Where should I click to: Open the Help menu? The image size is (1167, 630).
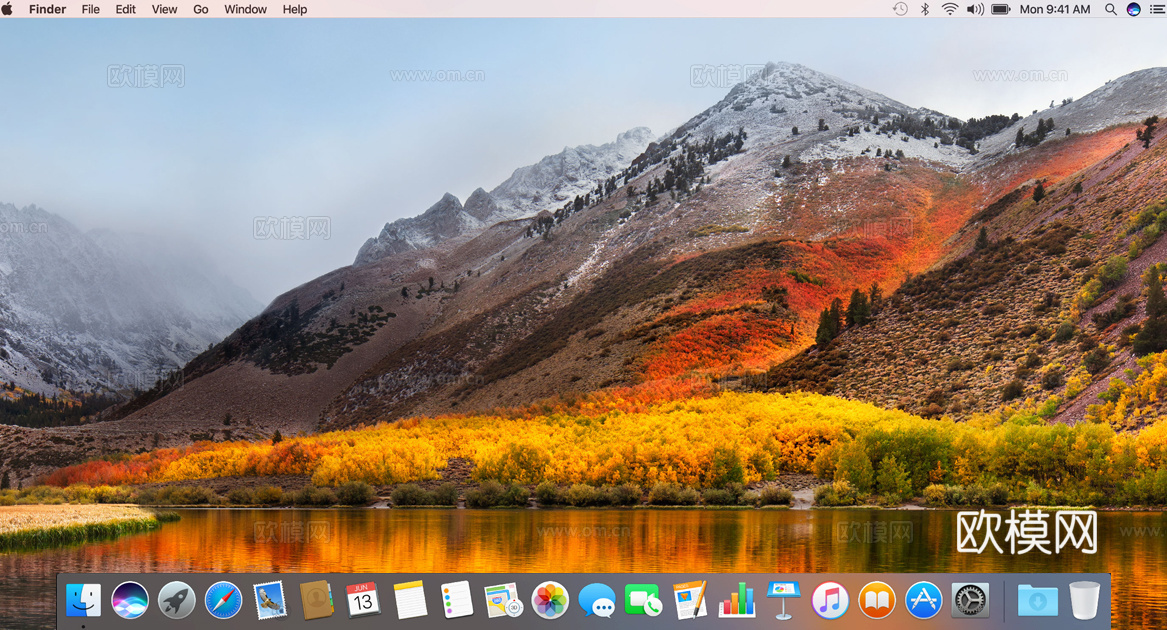pos(295,9)
